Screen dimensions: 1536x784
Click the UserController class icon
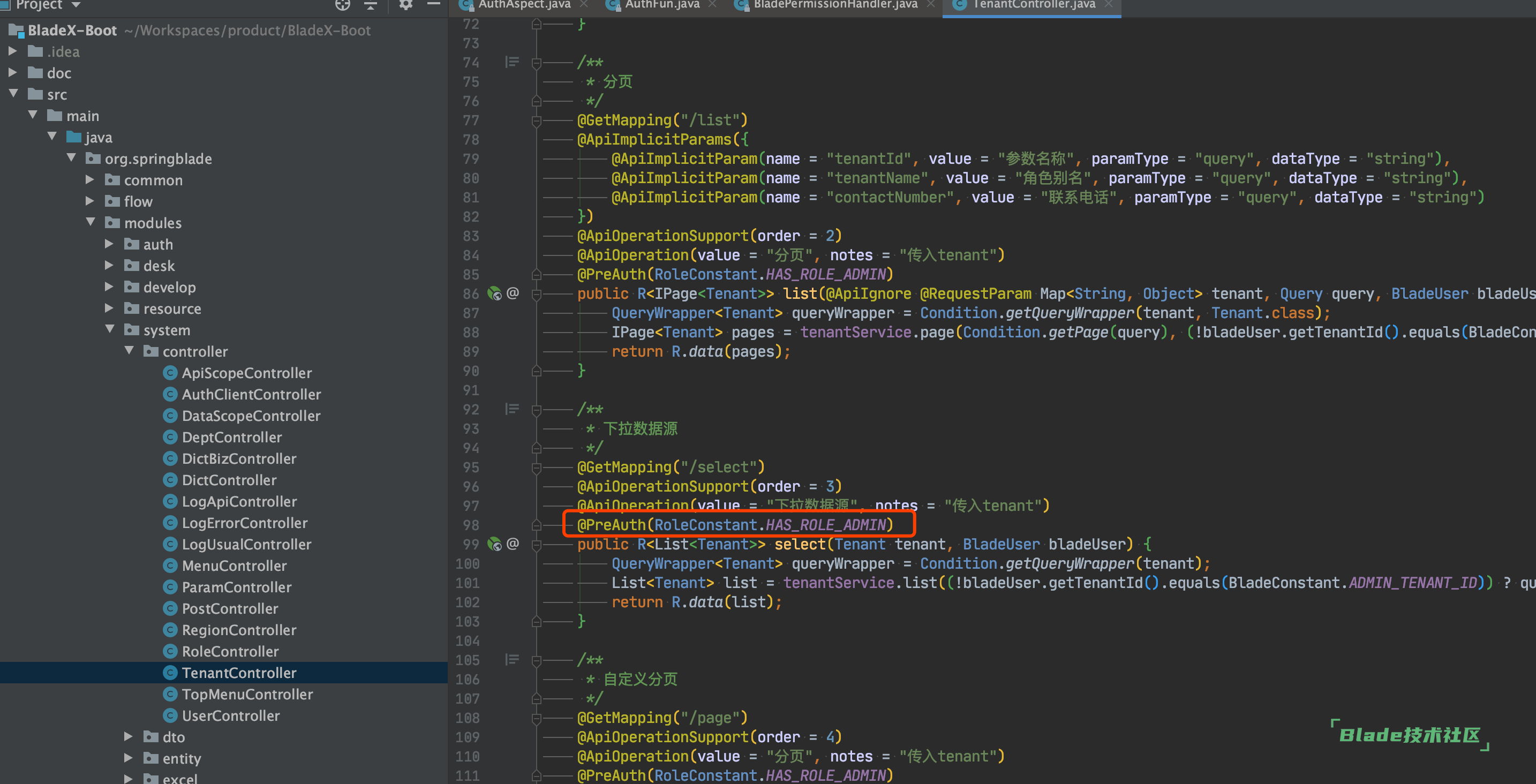pos(170,715)
